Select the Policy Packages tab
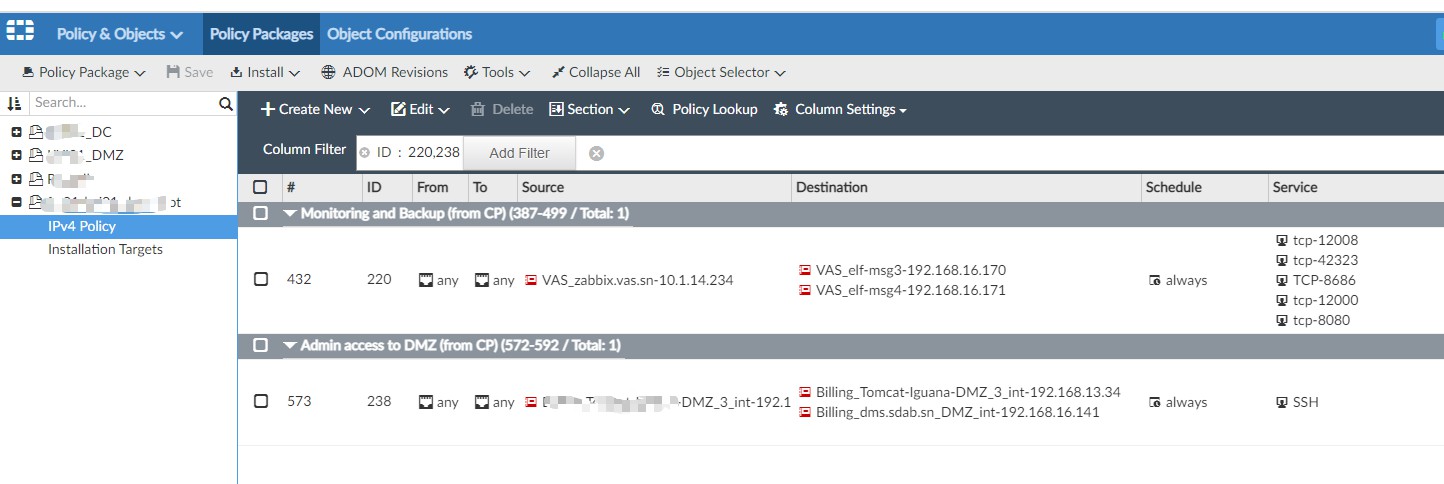The height and width of the screenshot is (484, 1444). coord(261,34)
